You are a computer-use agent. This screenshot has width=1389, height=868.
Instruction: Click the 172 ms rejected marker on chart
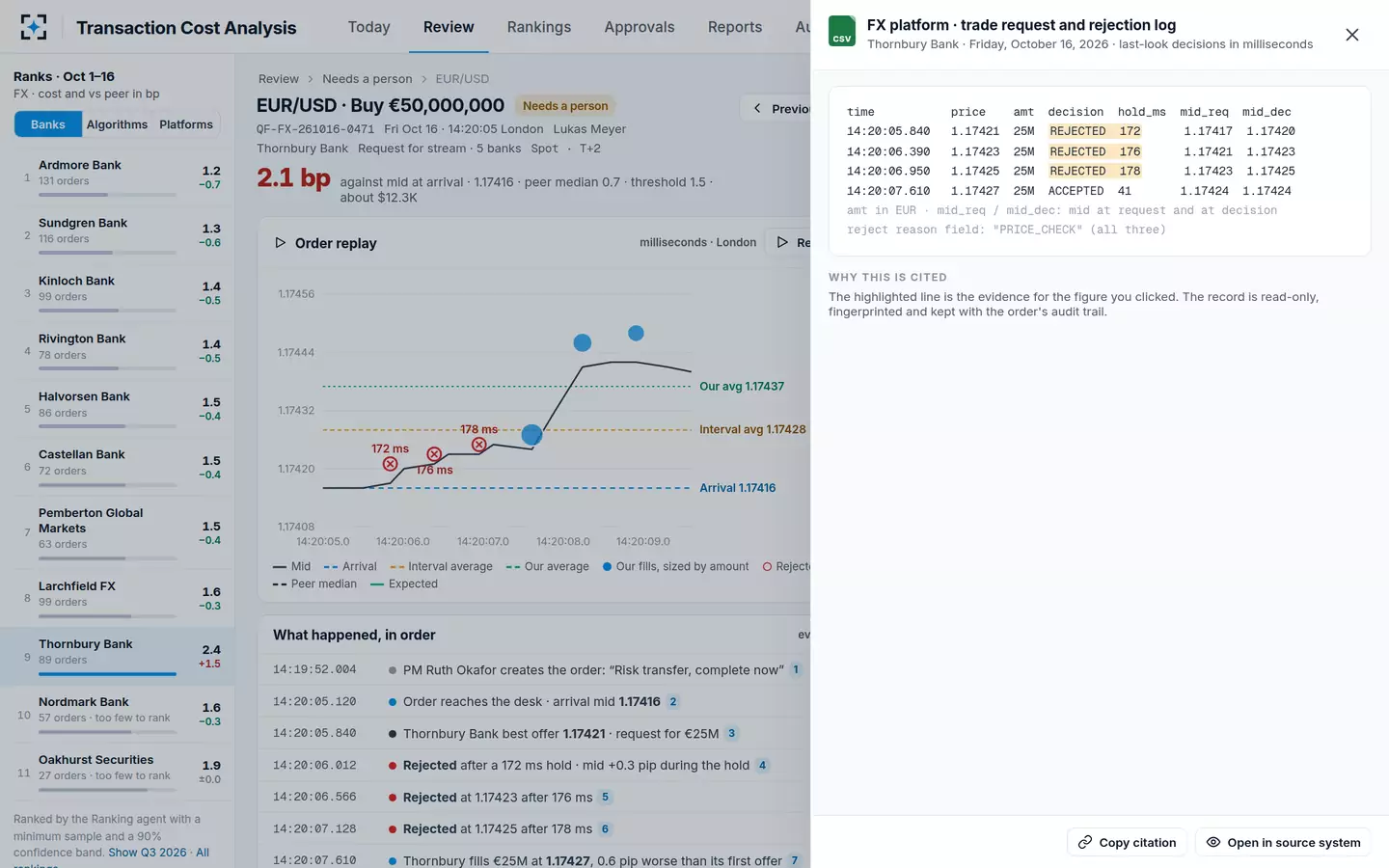(x=390, y=464)
